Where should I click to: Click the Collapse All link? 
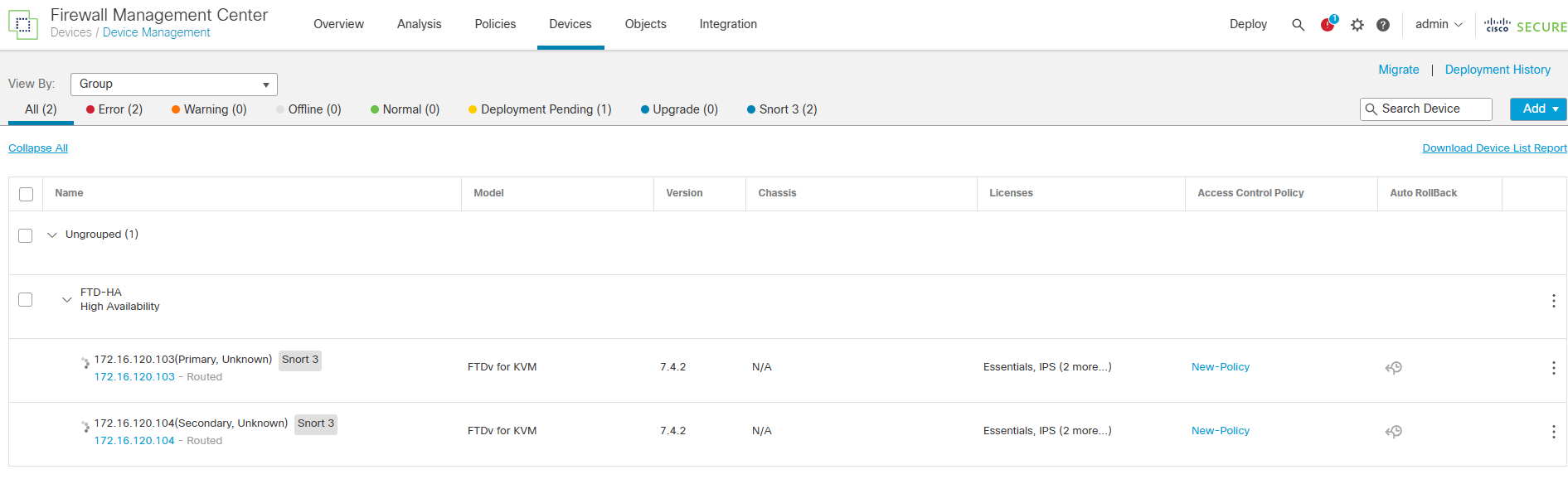[38, 148]
